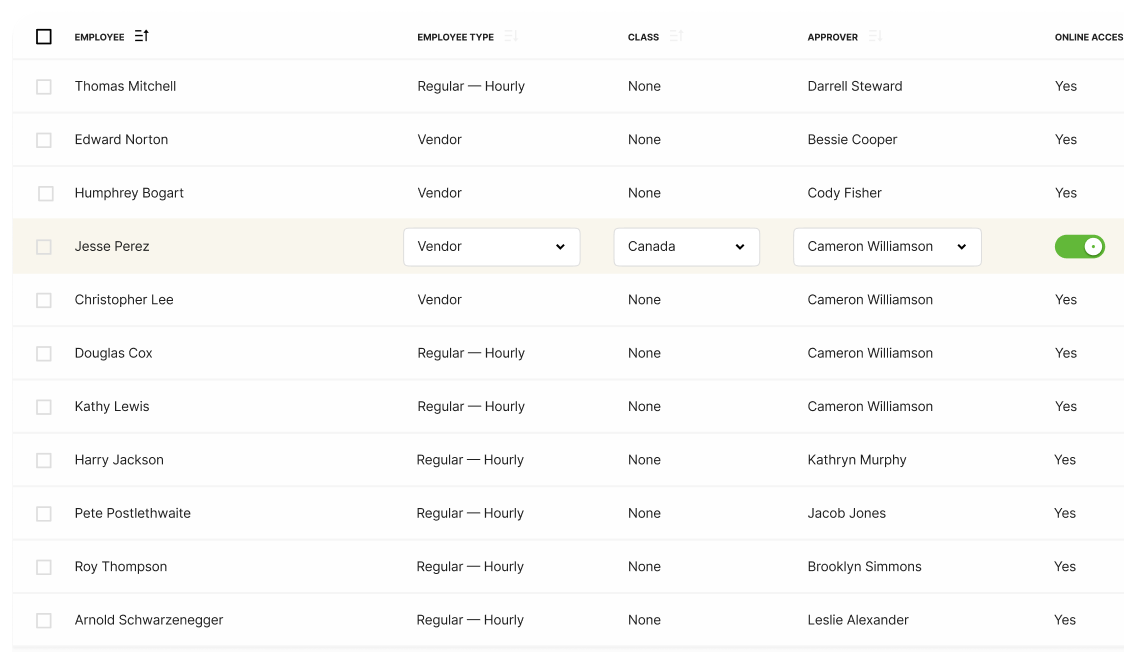Image resolution: width=1124 pixels, height=652 pixels.
Task: Open the Vendor employee type dropdown
Action: point(491,247)
